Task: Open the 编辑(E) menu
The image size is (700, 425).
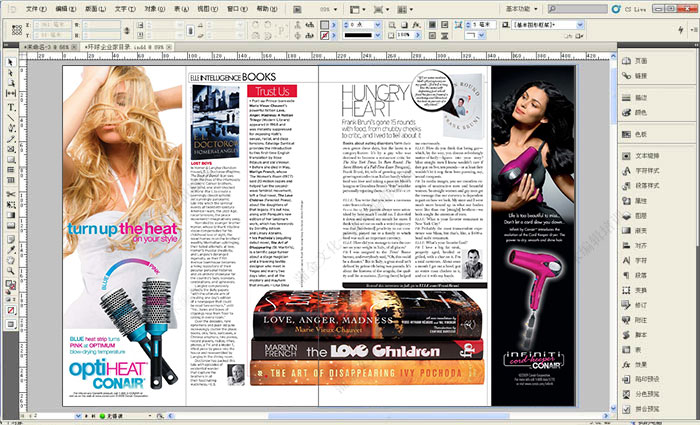Action: (66, 9)
